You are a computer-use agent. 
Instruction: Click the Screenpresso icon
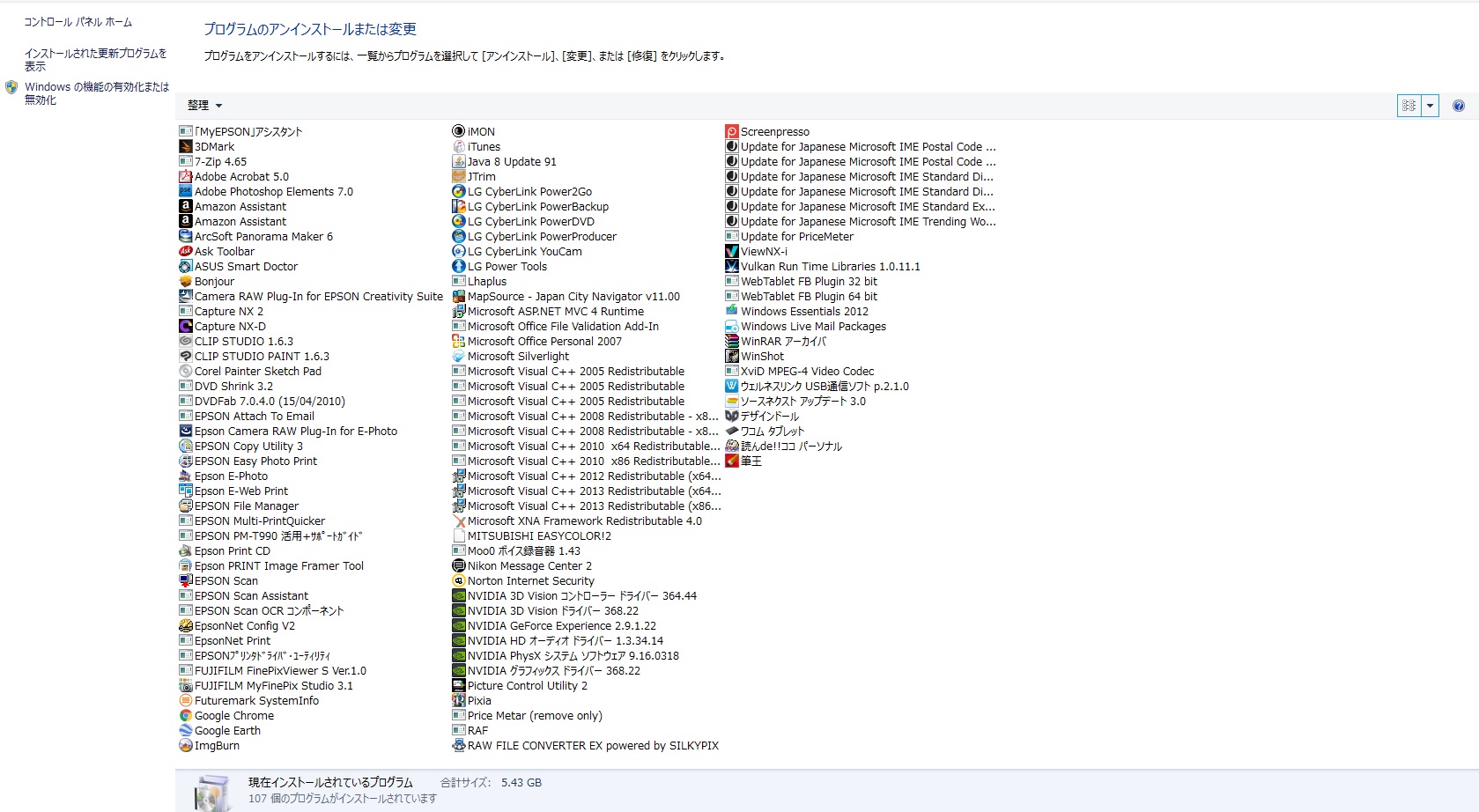coord(732,132)
